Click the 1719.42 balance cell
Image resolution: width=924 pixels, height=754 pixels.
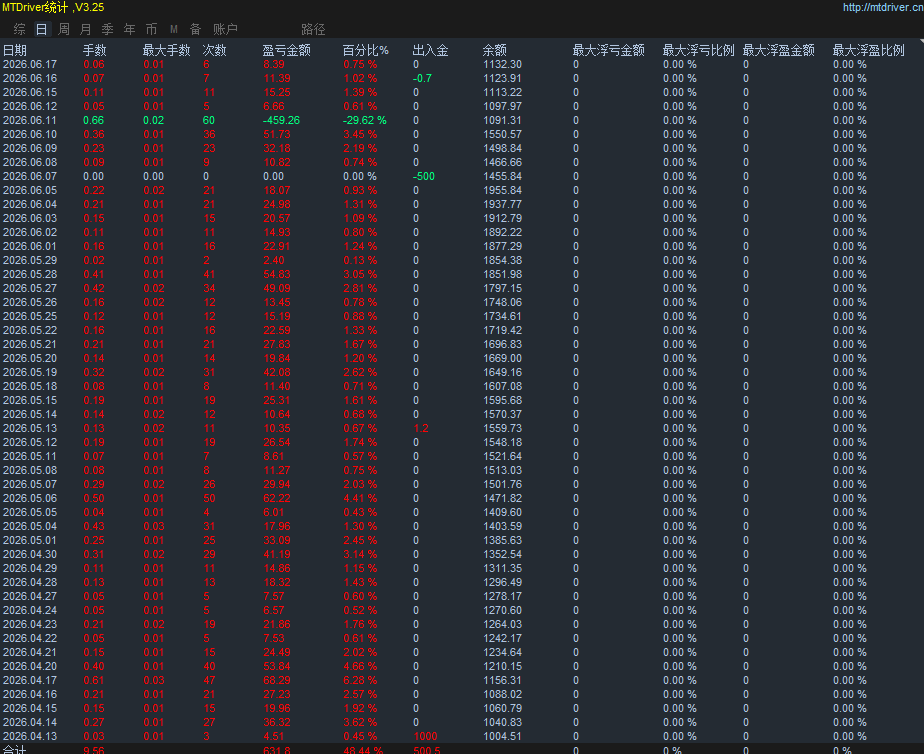pyautogui.click(x=503, y=330)
